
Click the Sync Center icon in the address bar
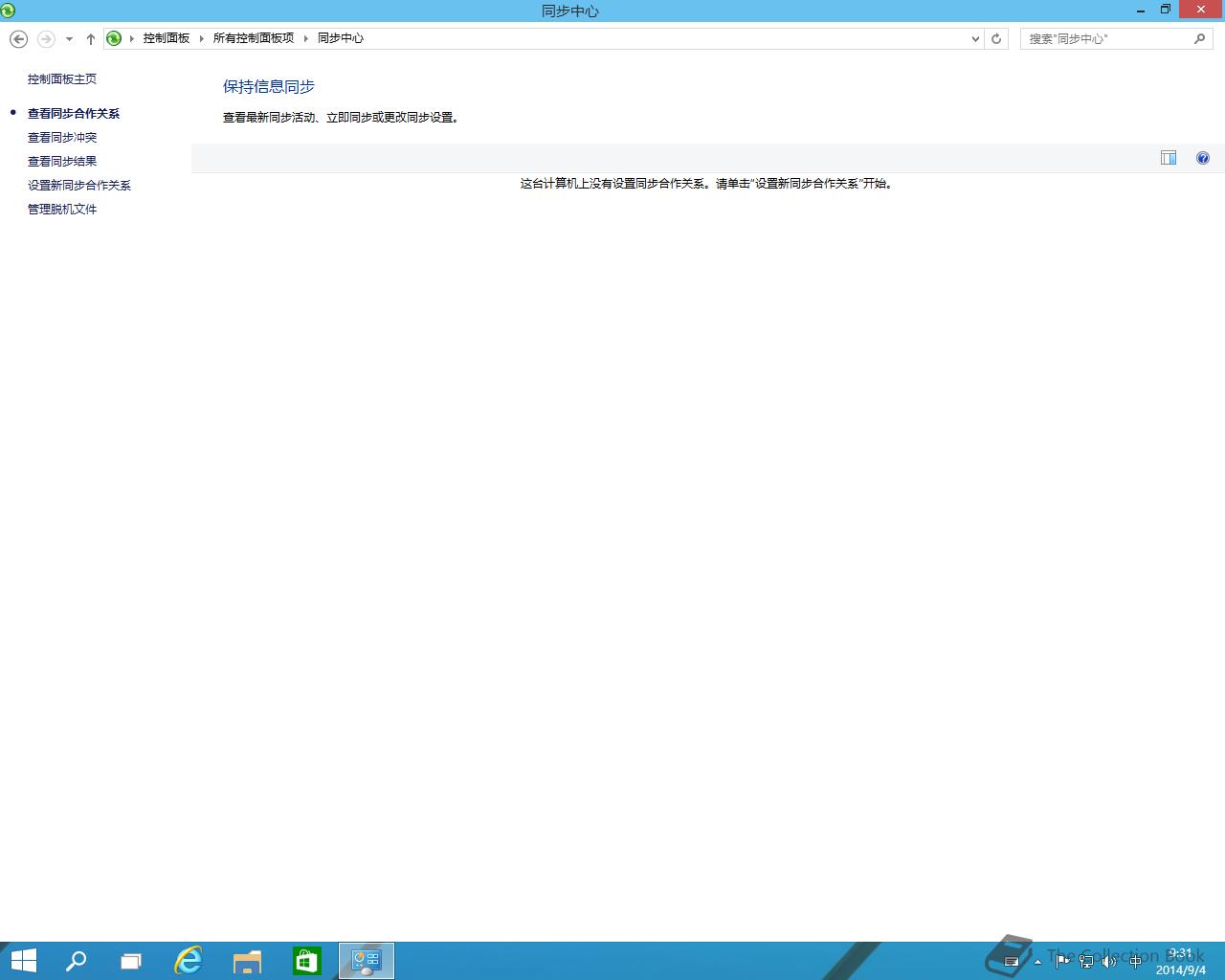point(114,38)
